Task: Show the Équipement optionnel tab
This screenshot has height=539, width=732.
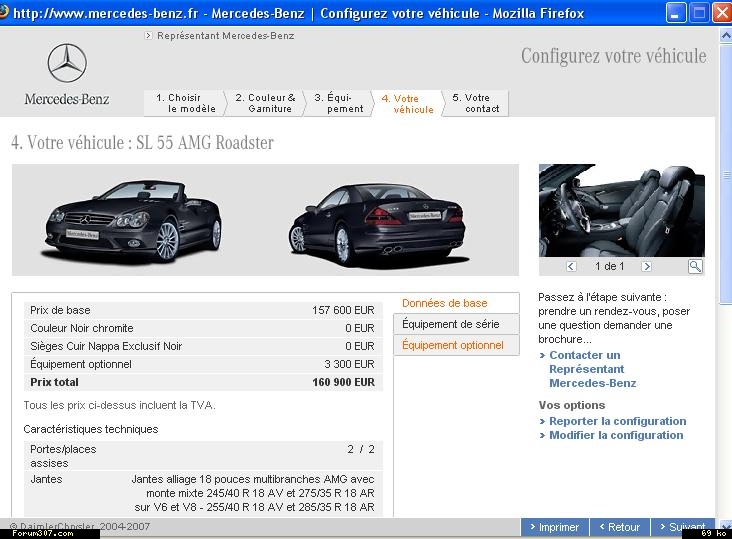Action: (x=453, y=345)
